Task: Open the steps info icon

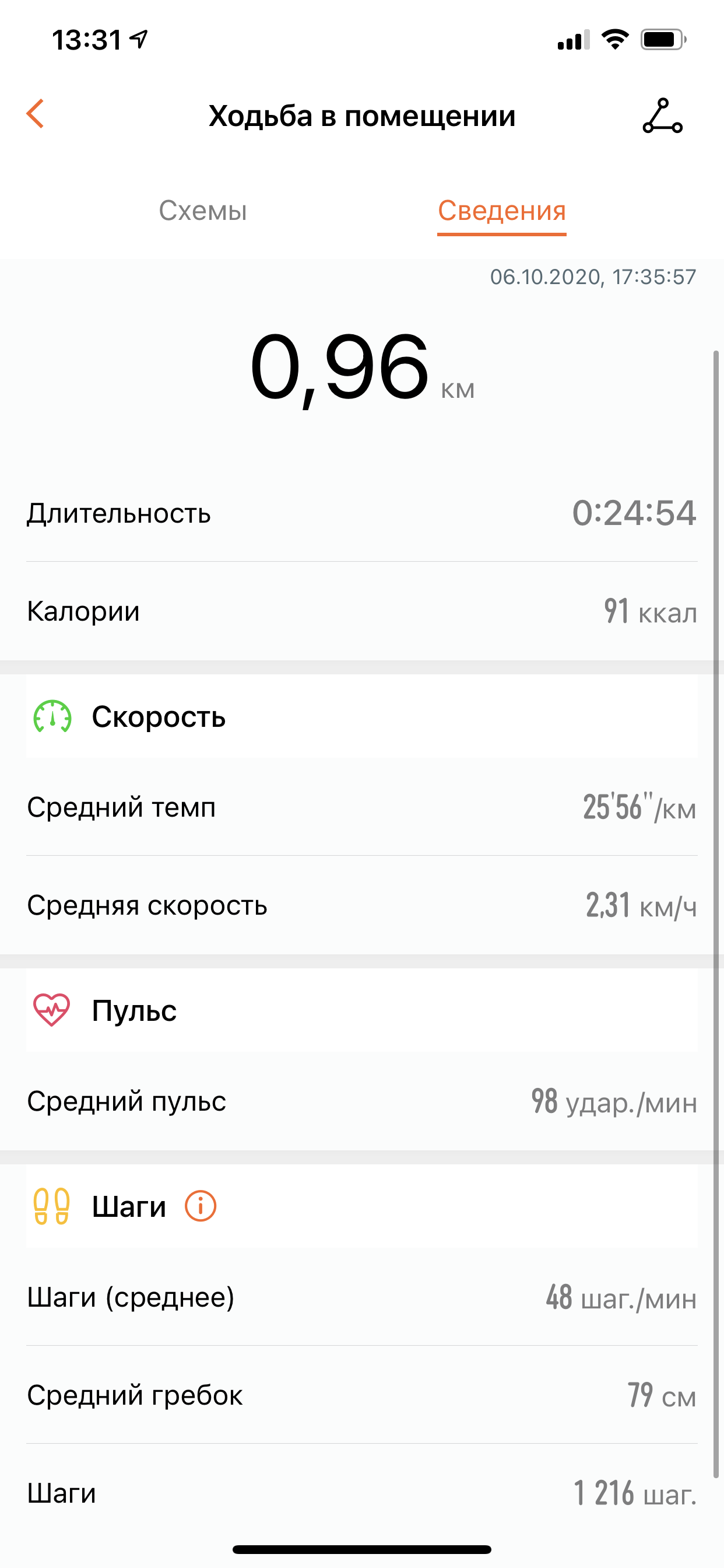Action: point(200,1206)
